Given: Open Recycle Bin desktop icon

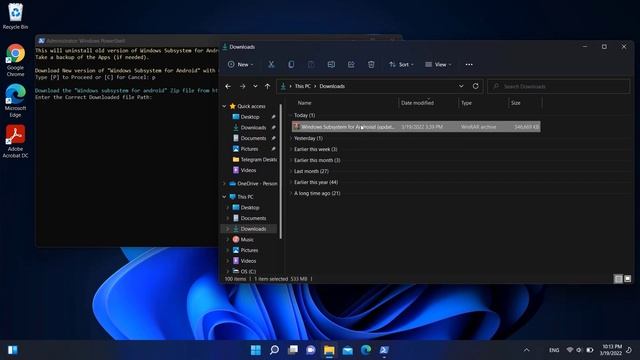Looking at the screenshot, I should 16,16.
